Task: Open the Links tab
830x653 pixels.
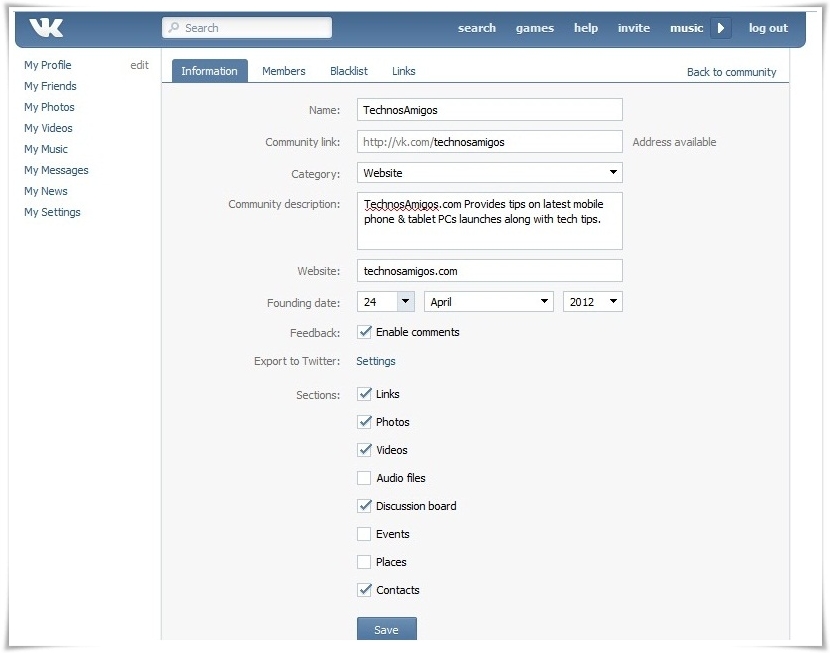Action: [403, 71]
